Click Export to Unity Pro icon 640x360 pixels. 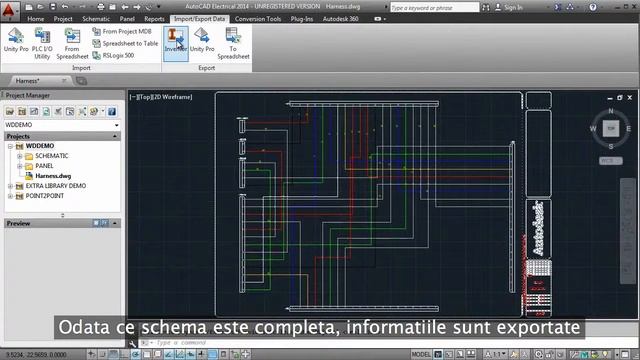pyautogui.click(x=202, y=40)
